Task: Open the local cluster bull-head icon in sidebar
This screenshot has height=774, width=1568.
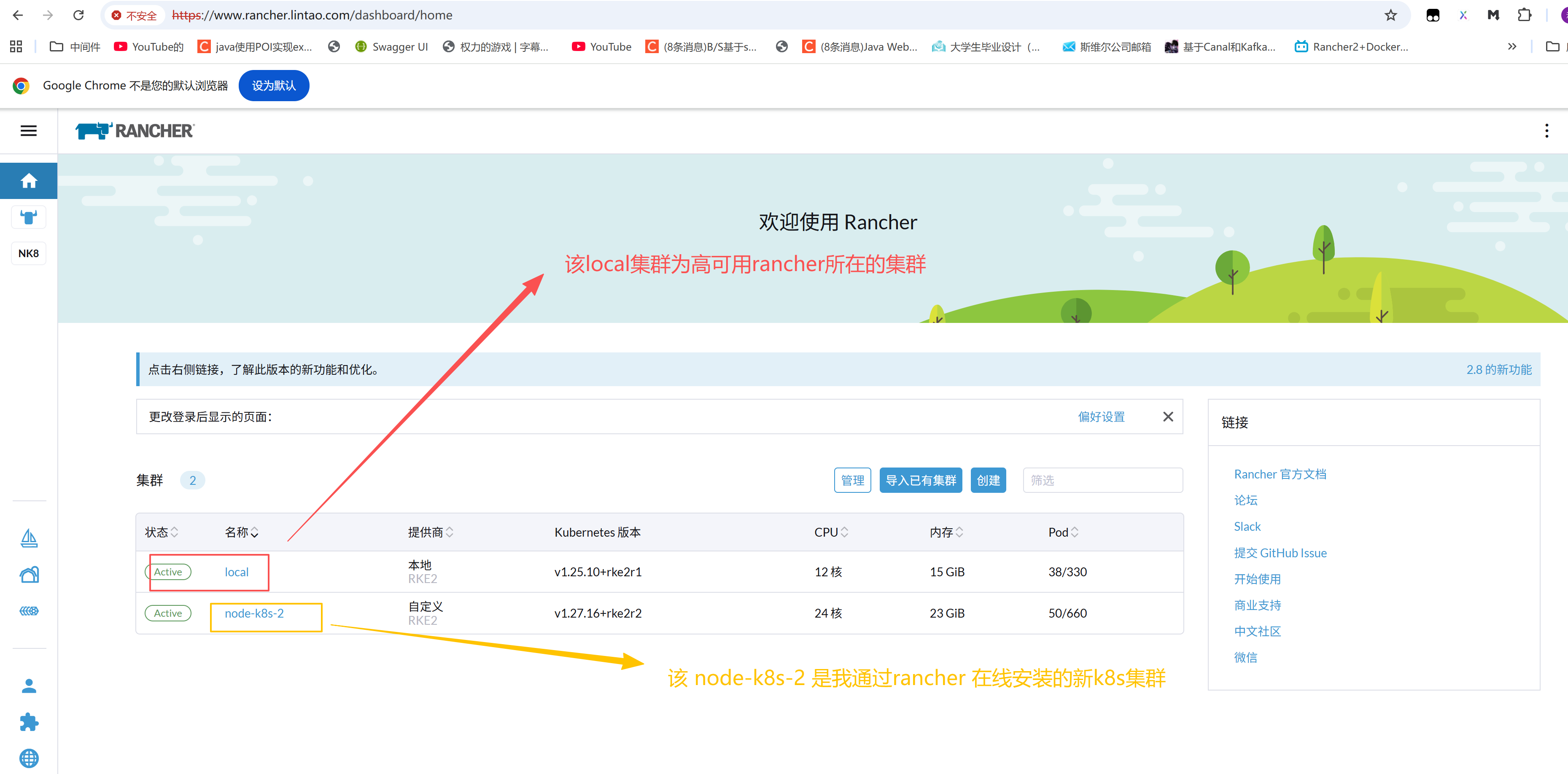Action: (x=29, y=217)
